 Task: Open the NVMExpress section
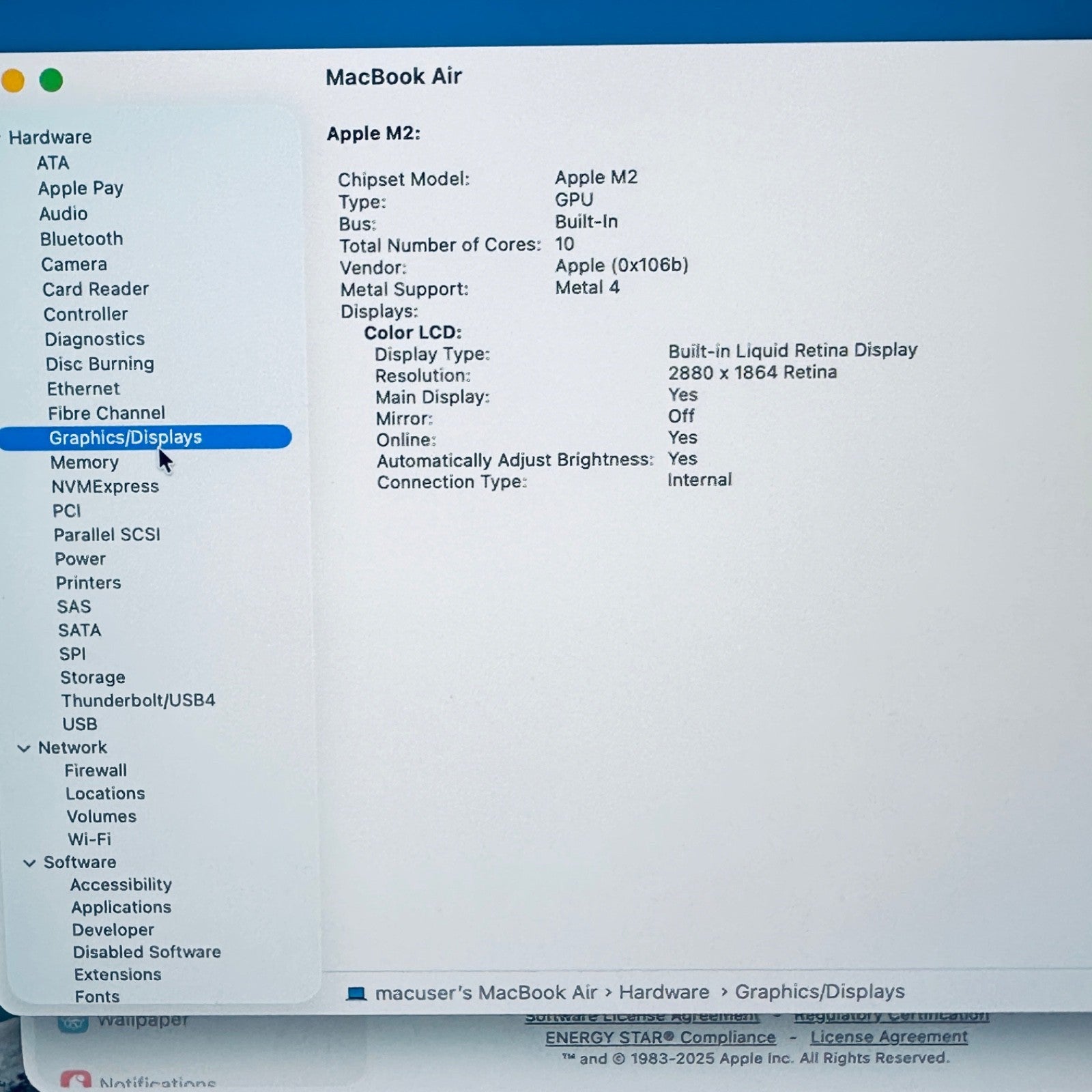pyautogui.click(x=106, y=486)
